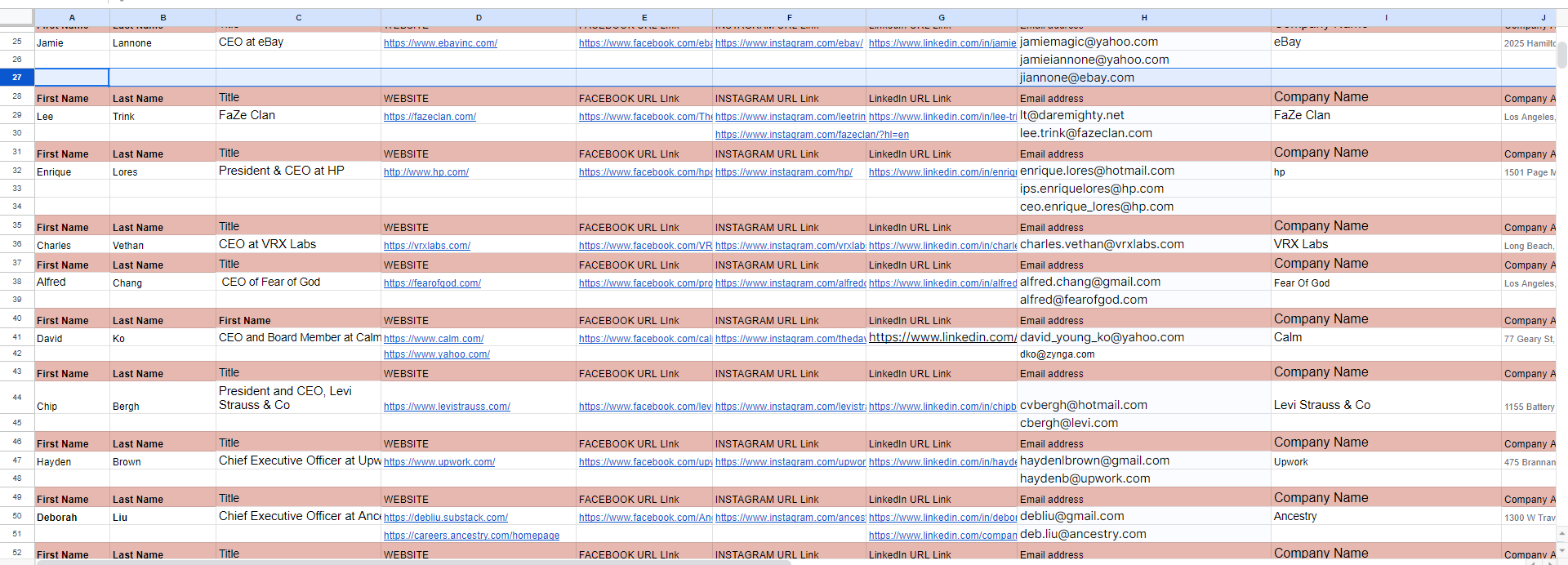
Task: Select company cell Calm
Action: 1386,337
